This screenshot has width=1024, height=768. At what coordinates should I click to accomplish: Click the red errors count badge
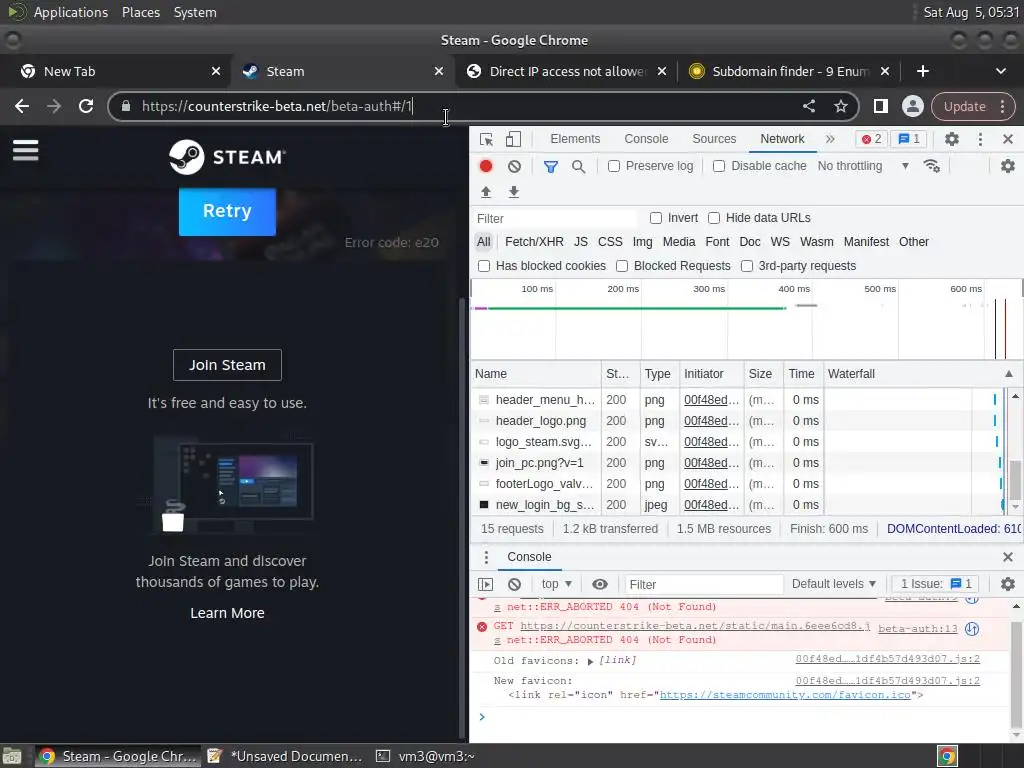point(871,139)
